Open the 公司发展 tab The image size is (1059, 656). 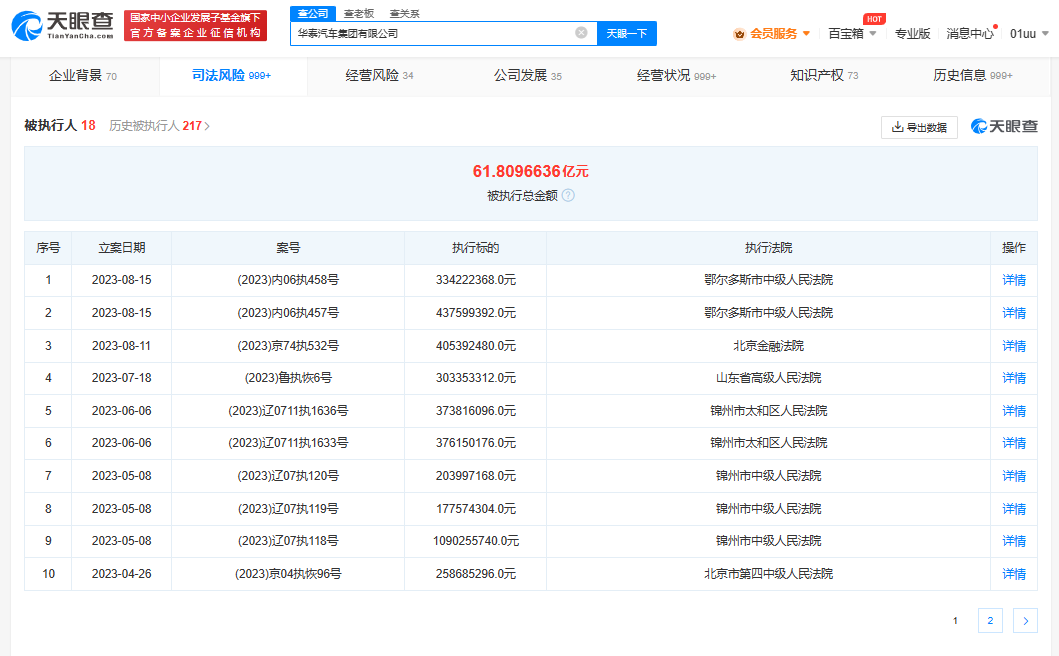pyautogui.click(x=527, y=76)
